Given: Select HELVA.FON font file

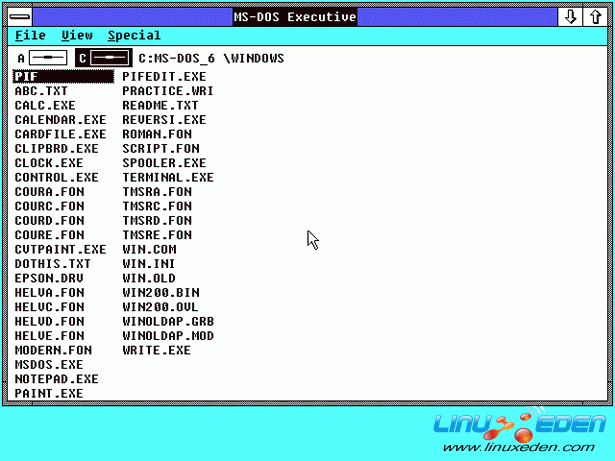Looking at the screenshot, I should click(x=49, y=293).
